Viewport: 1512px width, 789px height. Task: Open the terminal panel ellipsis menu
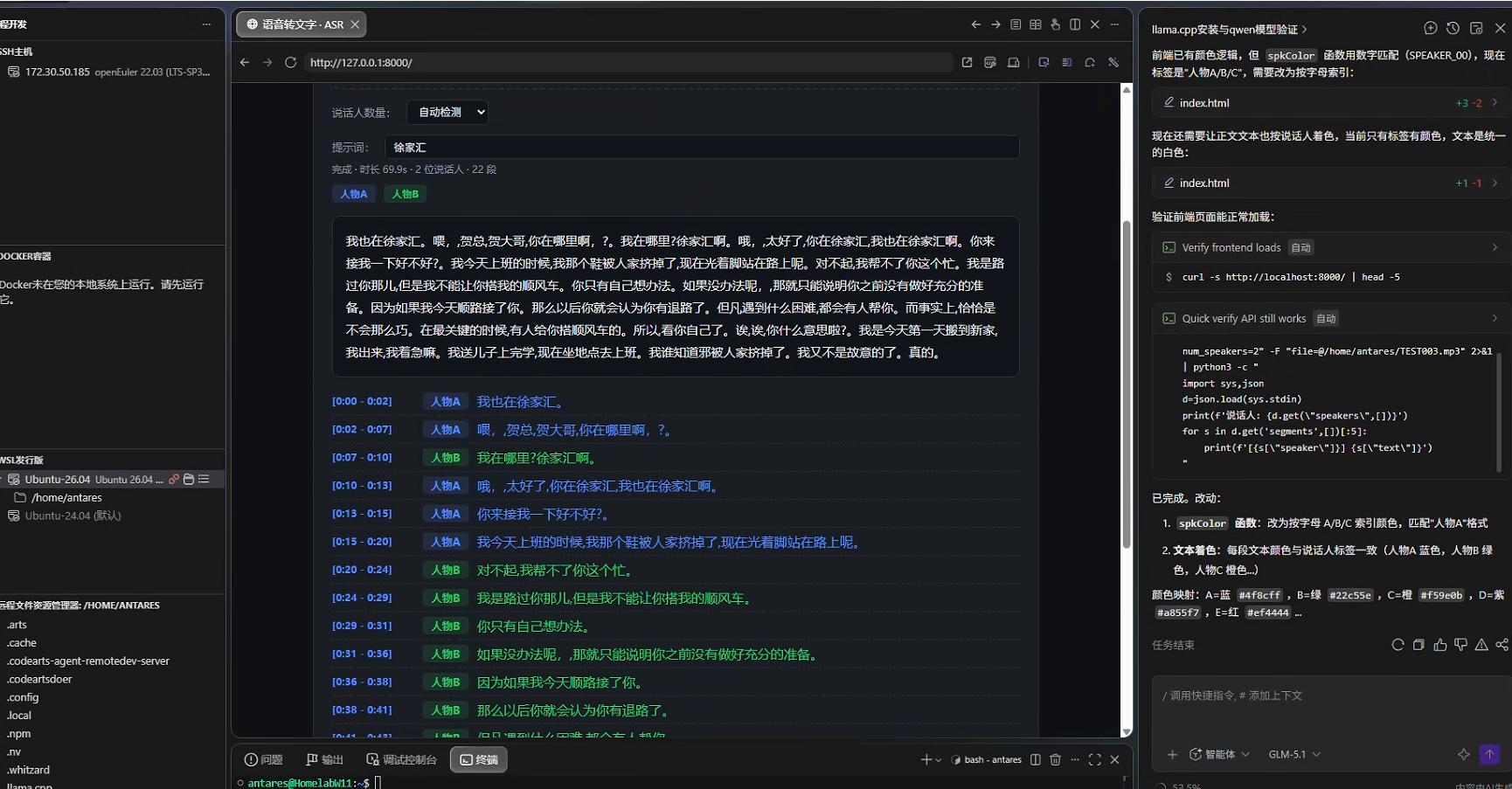click(x=1075, y=760)
